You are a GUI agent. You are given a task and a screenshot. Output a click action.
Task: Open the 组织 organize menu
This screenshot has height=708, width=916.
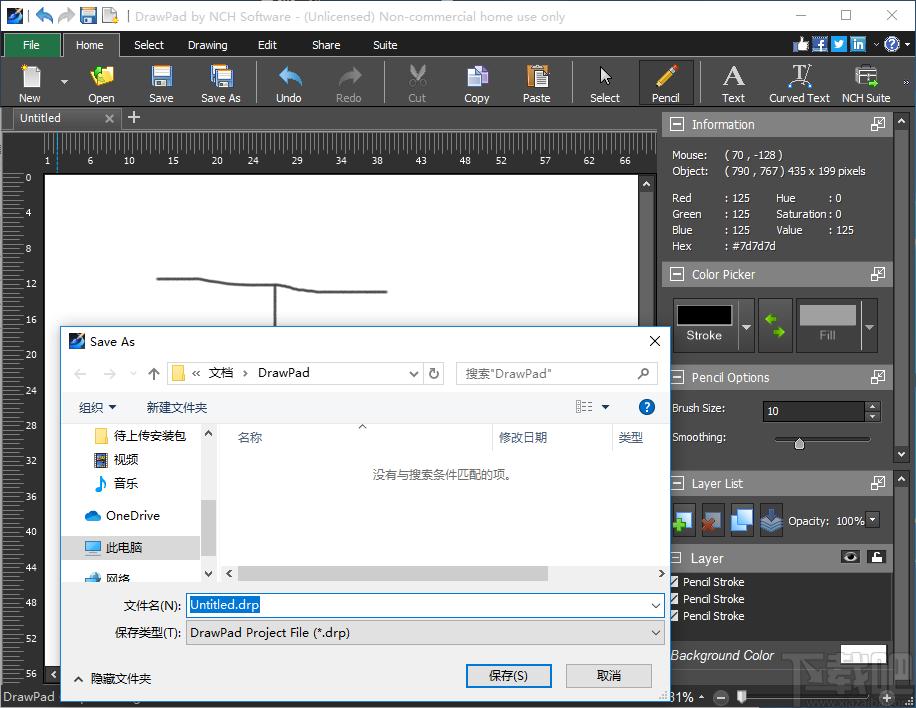[x=97, y=407]
